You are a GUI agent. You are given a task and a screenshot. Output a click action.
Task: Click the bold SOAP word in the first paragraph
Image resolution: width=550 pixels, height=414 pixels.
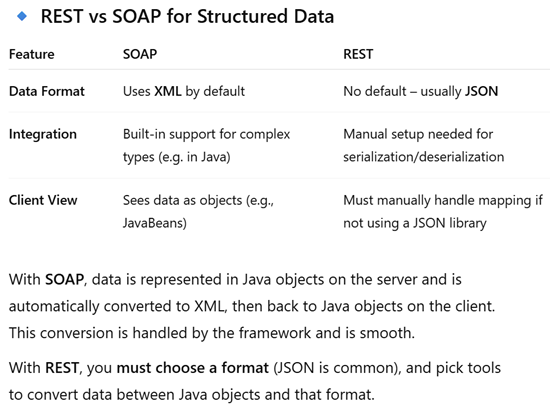pyautogui.click(x=65, y=280)
